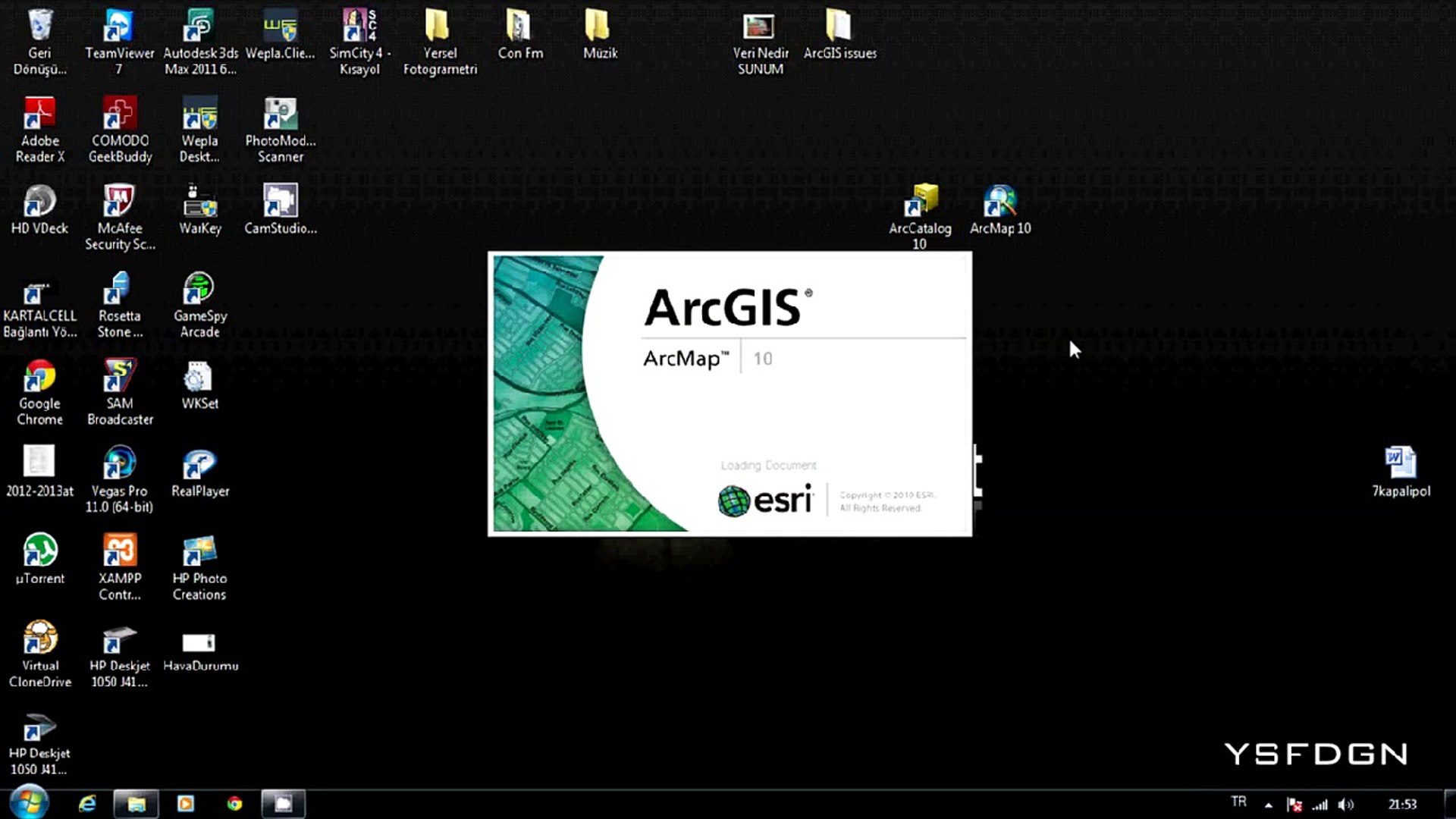Open Internet Explorer from the taskbar
This screenshot has height=819, width=1456.
(87, 804)
